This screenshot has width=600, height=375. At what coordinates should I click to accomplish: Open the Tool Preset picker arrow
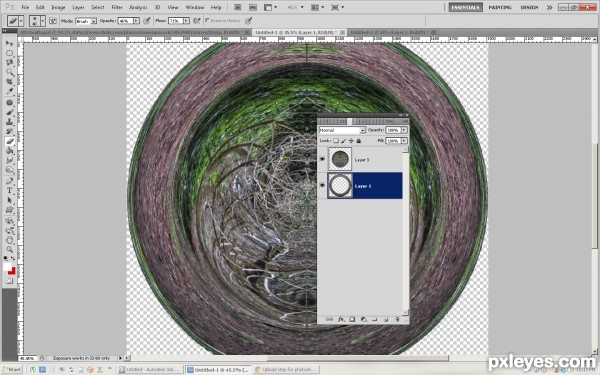(x=21, y=21)
